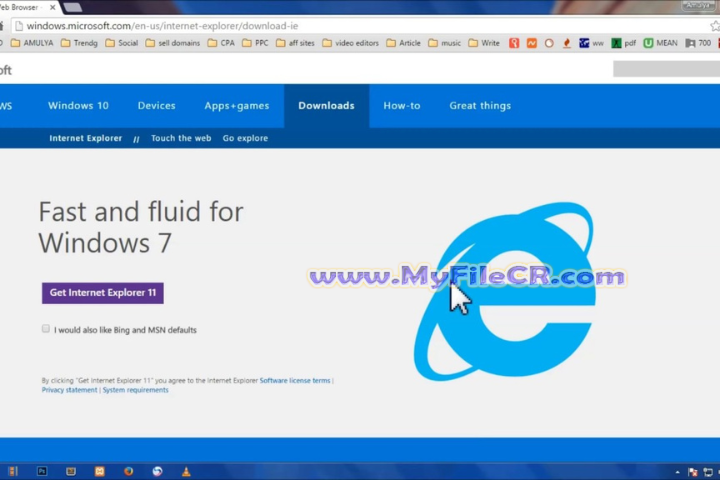Open the music bookmarks folder

444,43
